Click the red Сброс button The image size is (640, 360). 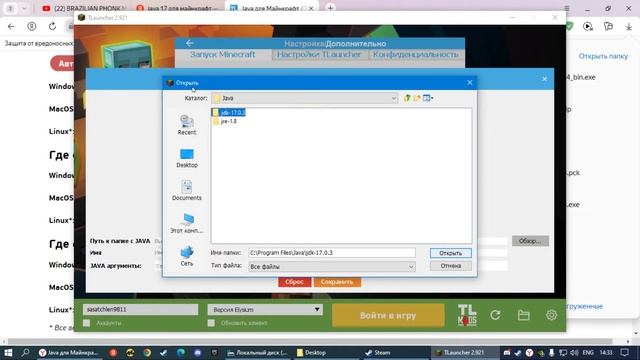click(x=295, y=282)
